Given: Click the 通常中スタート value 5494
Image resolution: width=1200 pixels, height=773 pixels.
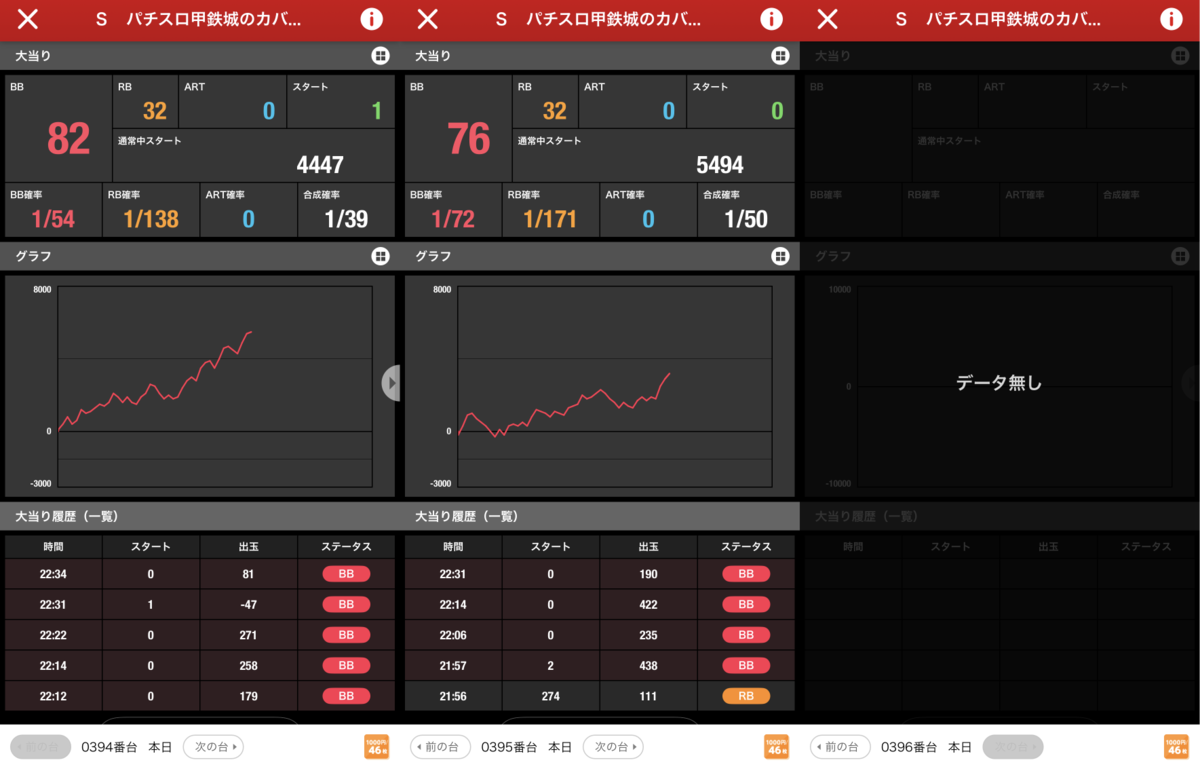Looking at the screenshot, I should 720,165.
